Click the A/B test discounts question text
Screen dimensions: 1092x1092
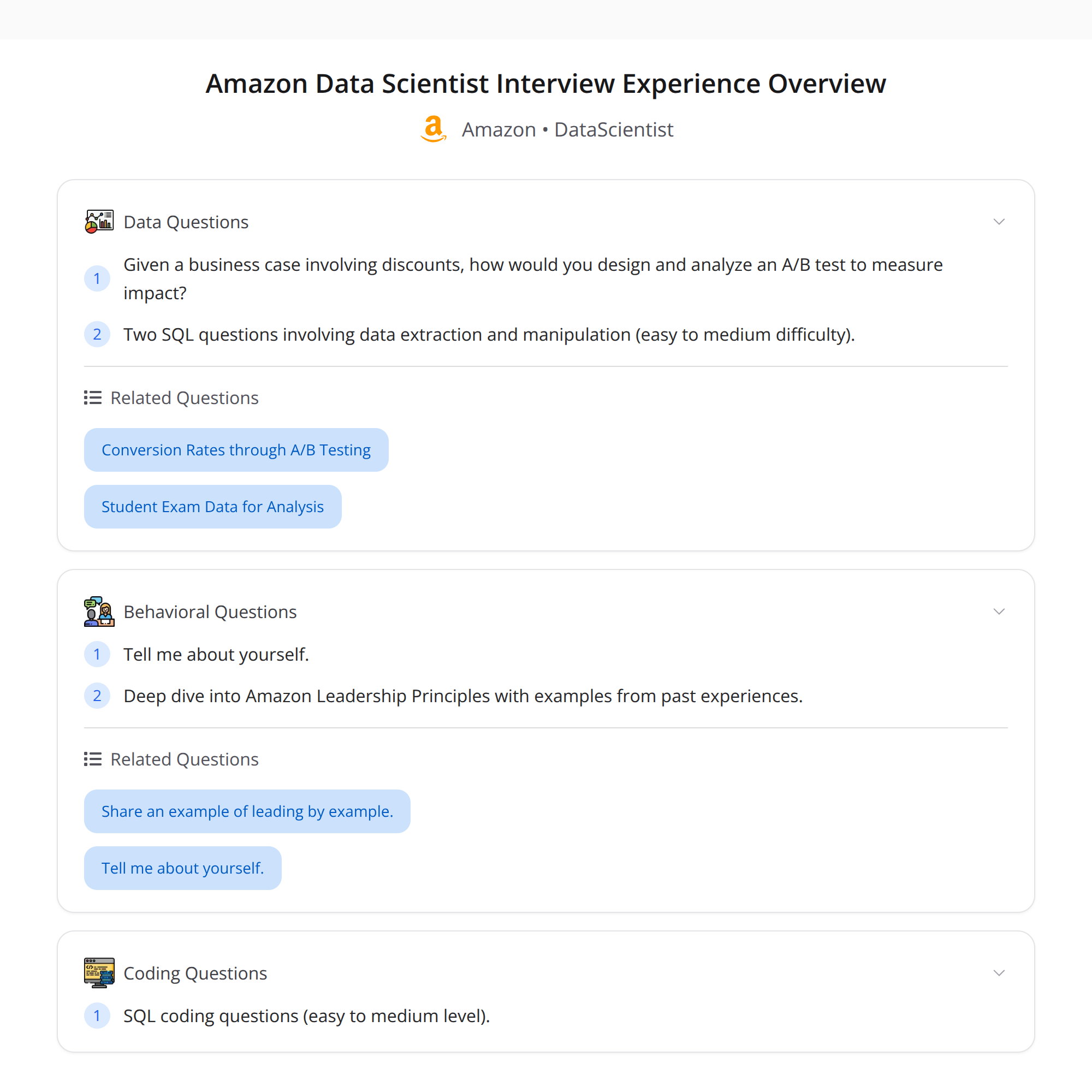tap(533, 278)
